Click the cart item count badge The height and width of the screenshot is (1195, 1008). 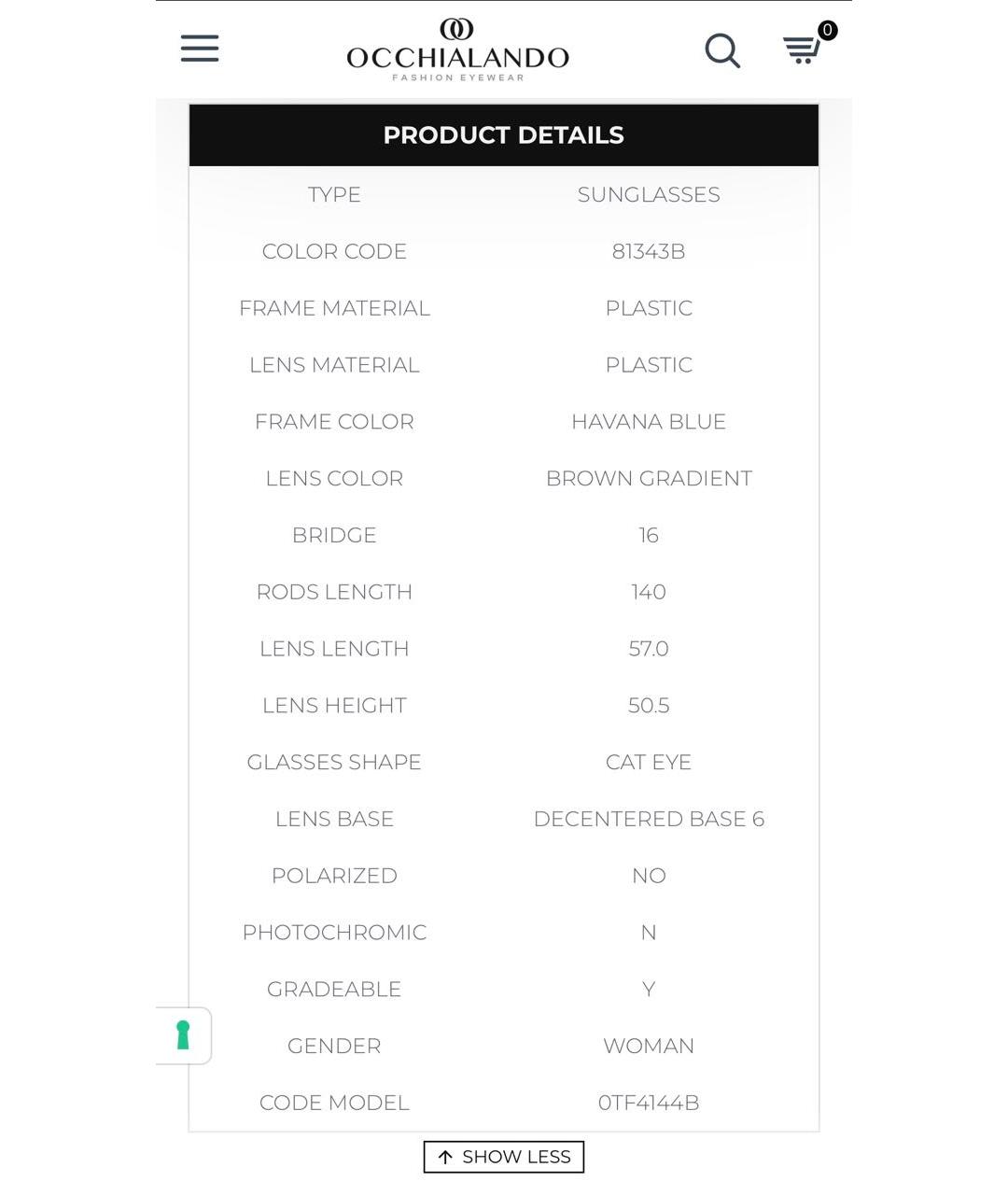827,31
